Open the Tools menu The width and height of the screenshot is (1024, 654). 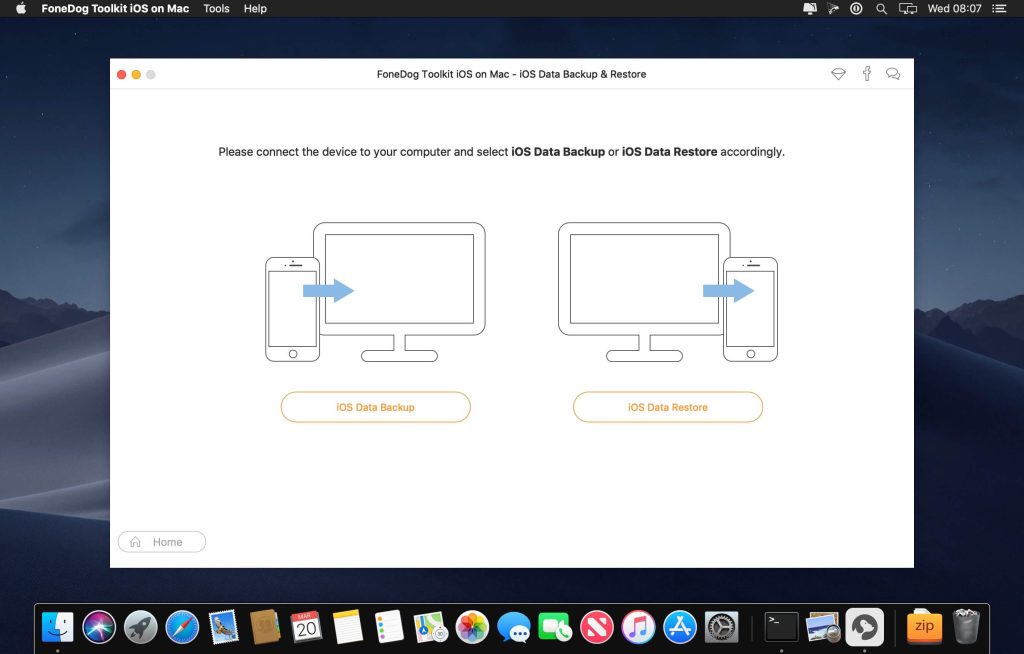pos(216,8)
